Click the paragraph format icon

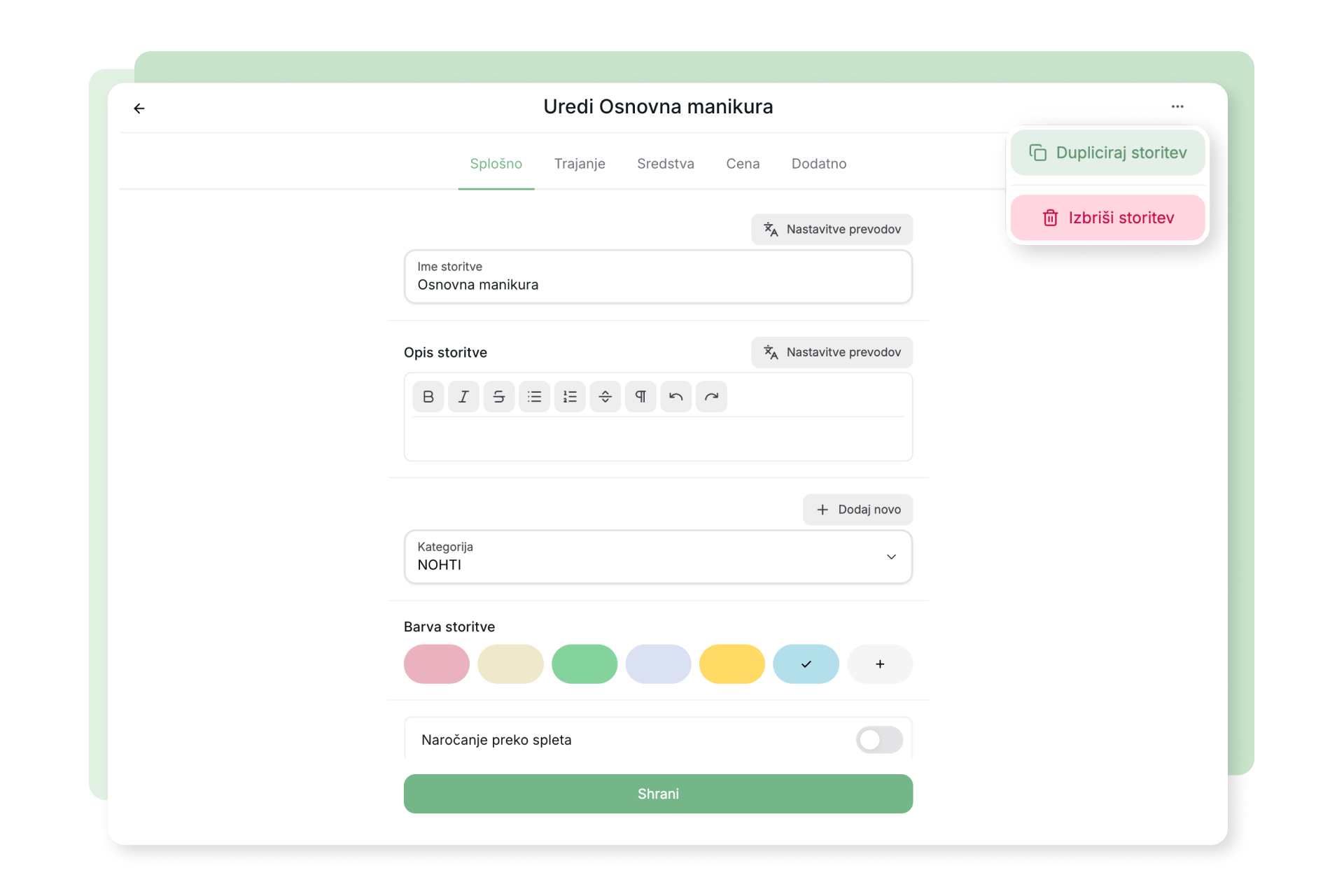click(x=640, y=397)
